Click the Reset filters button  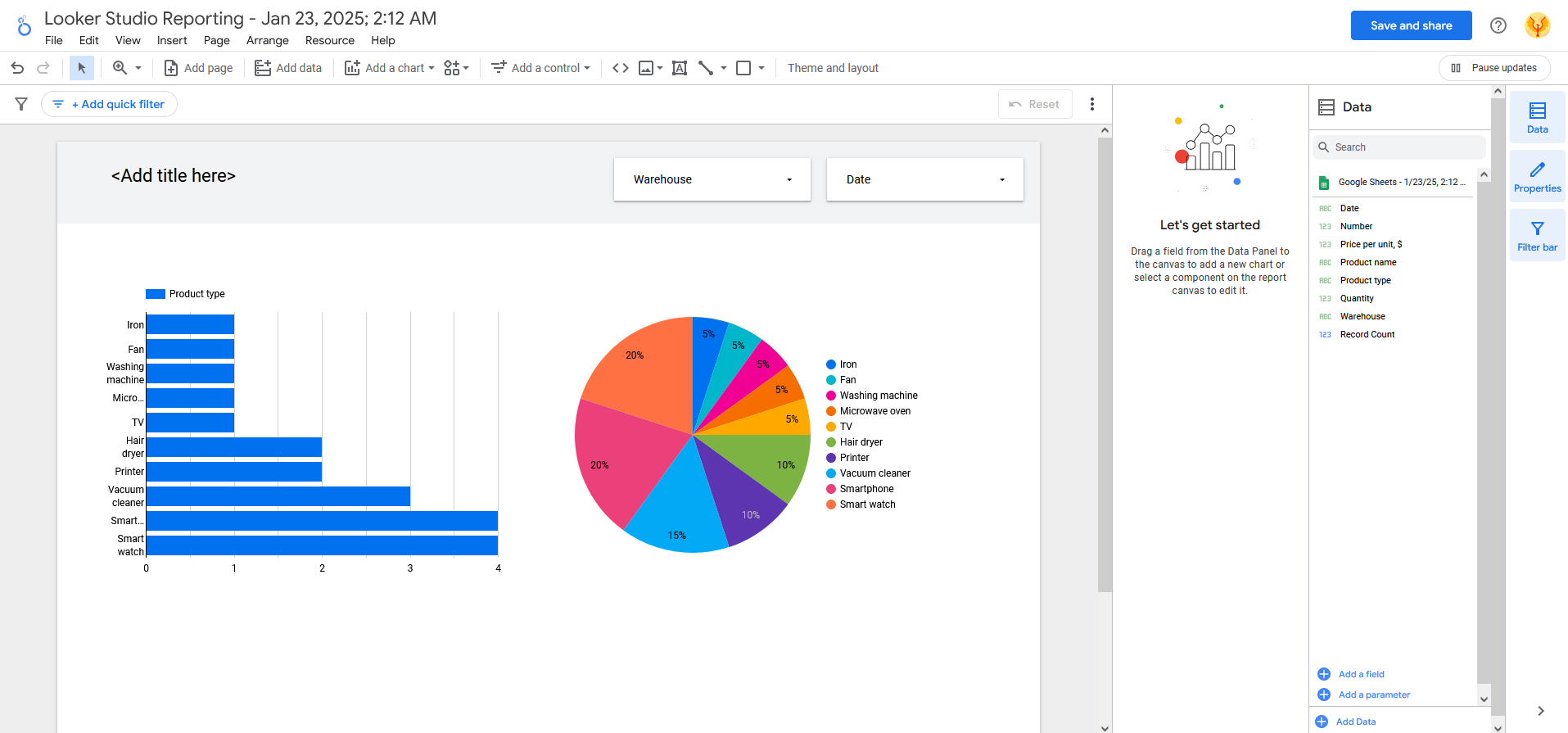[1035, 104]
